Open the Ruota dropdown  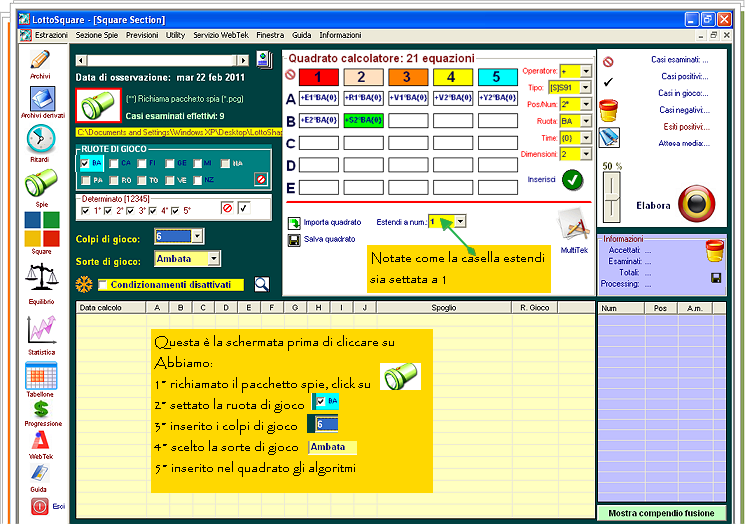click(586, 121)
